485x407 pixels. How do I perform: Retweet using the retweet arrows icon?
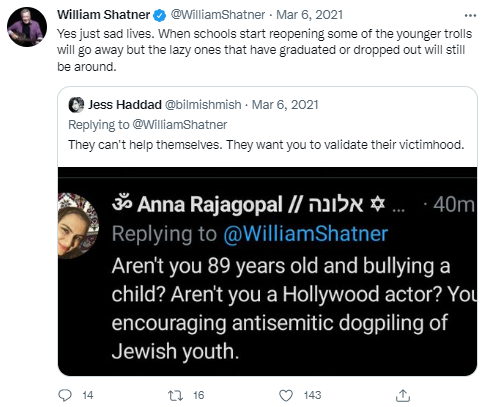[175, 396]
